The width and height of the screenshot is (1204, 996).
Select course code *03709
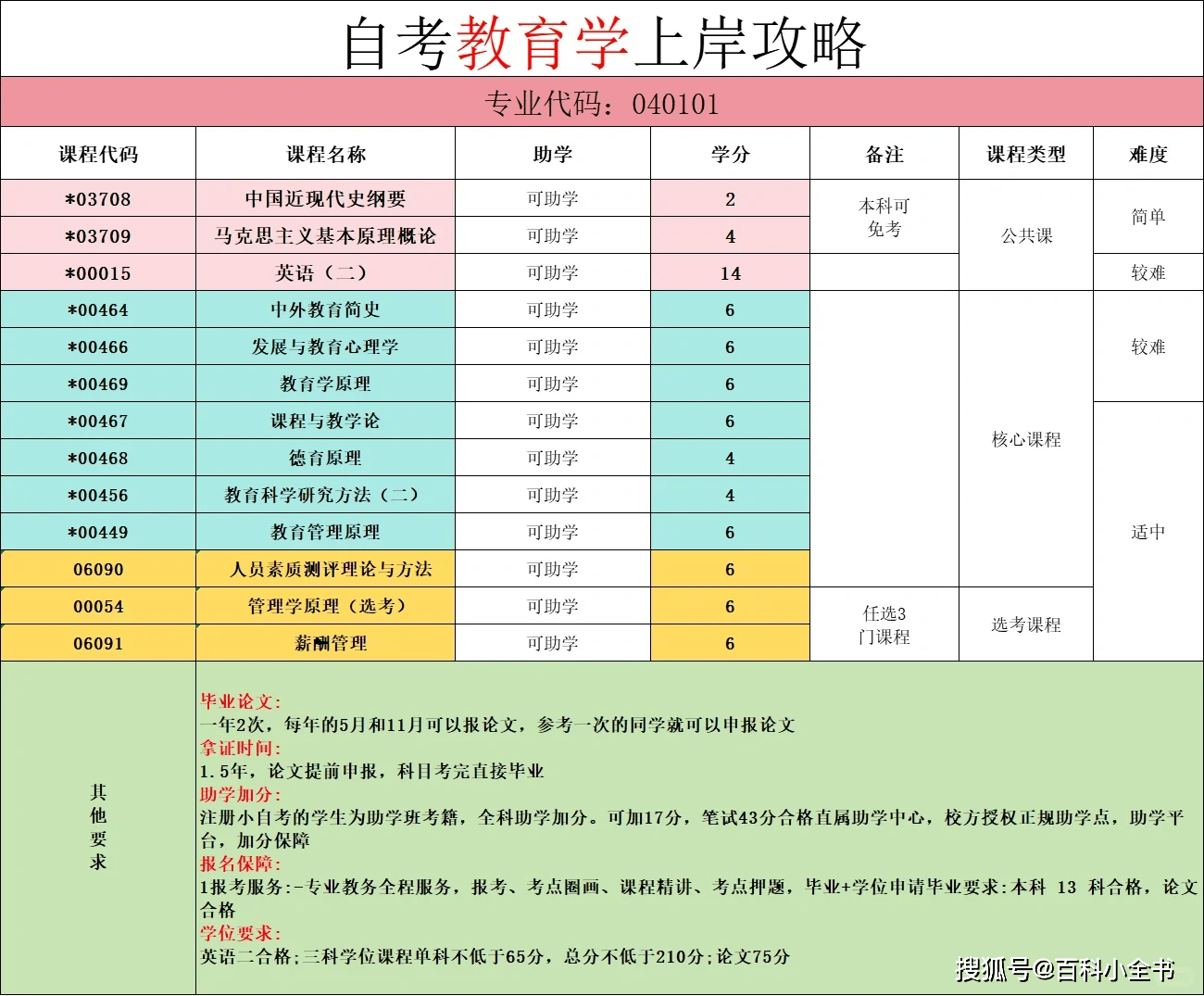tap(98, 235)
